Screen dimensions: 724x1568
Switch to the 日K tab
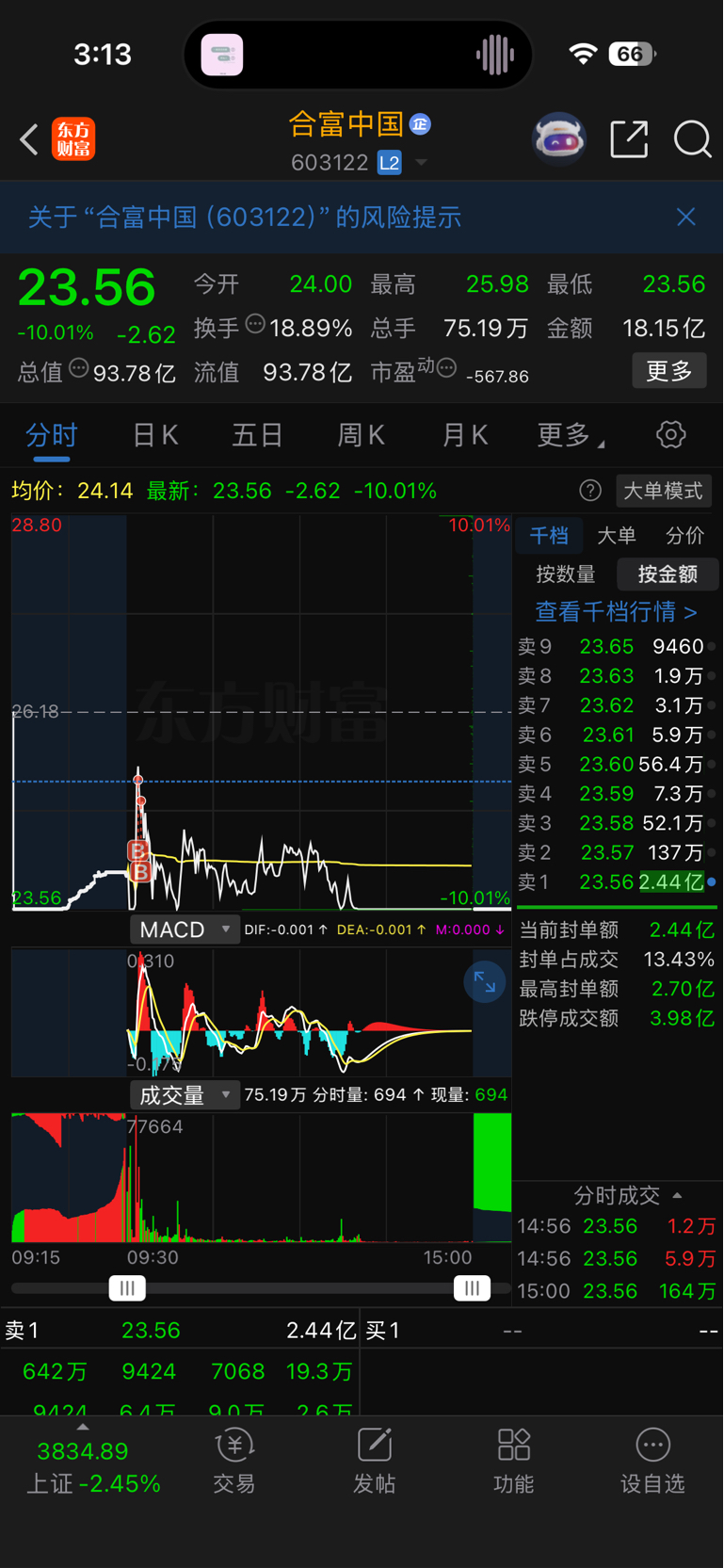pyautogui.click(x=155, y=435)
